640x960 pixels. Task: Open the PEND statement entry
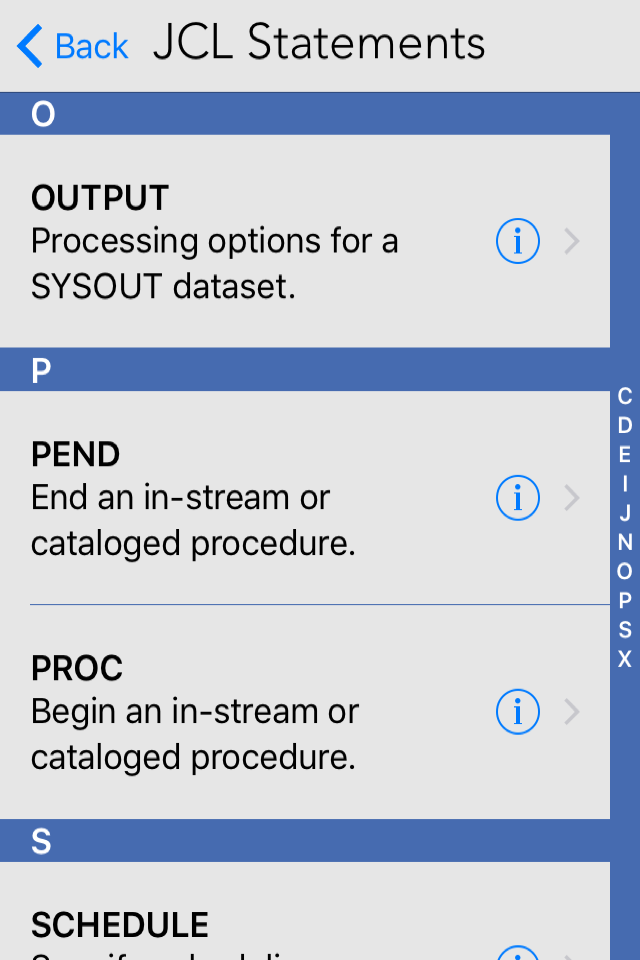[x=250, y=498]
